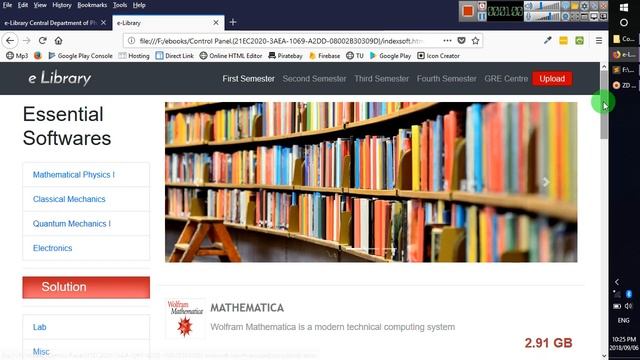Close the e-Library tab
640x360 pixels.
coord(216,23)
